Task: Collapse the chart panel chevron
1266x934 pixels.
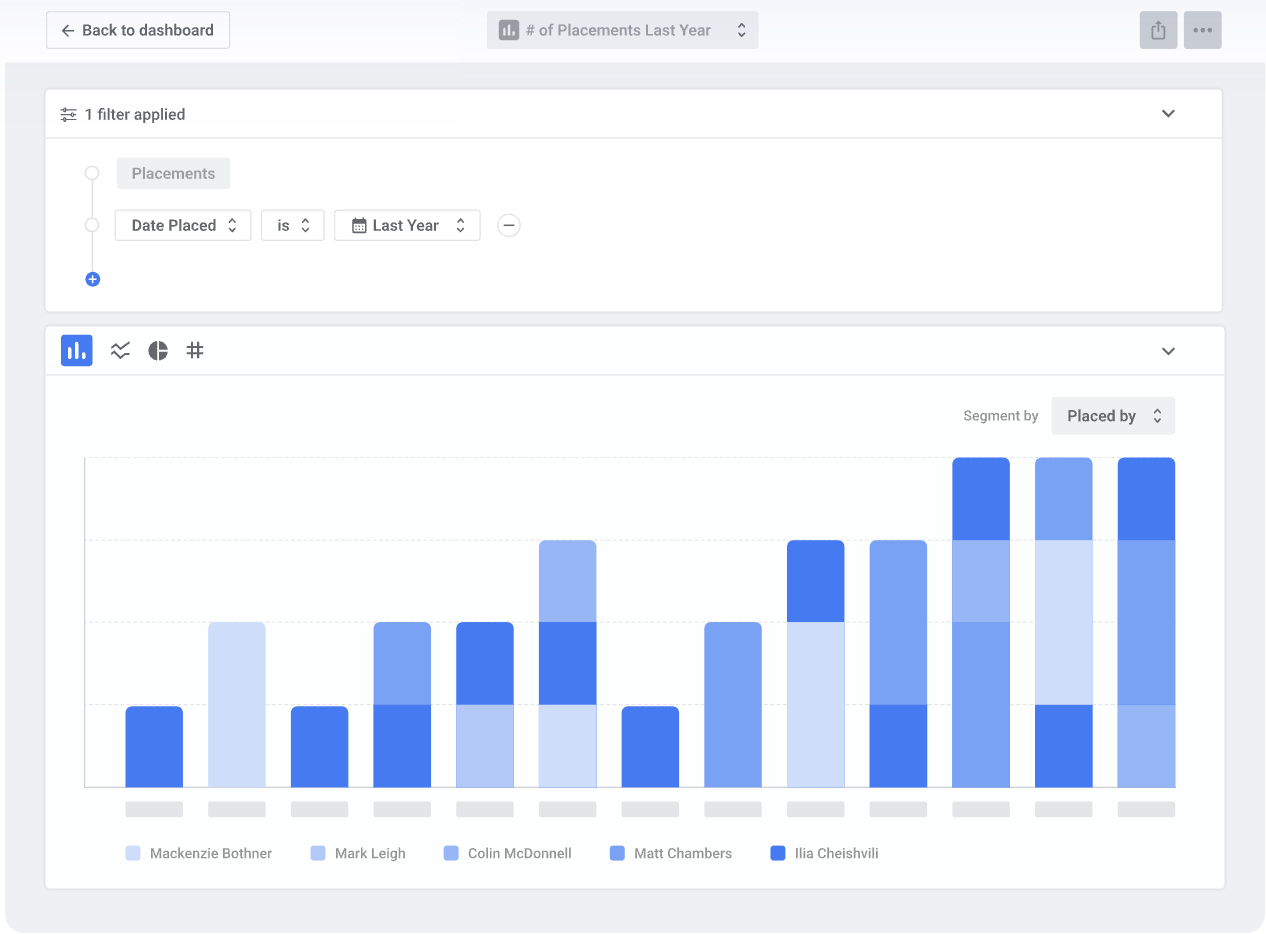Action: (x=1168, y=351)
